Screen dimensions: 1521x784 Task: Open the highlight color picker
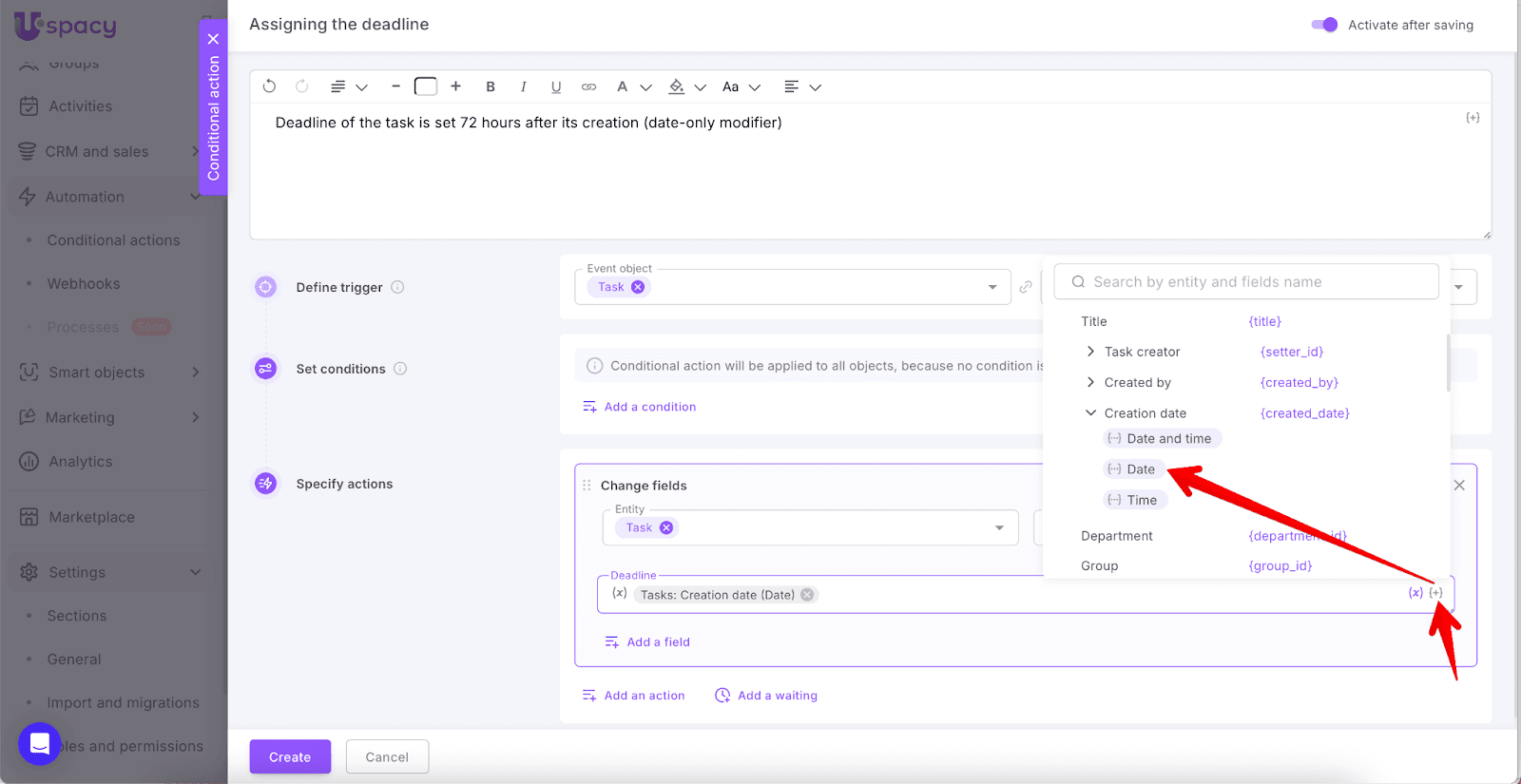(677, 86)
